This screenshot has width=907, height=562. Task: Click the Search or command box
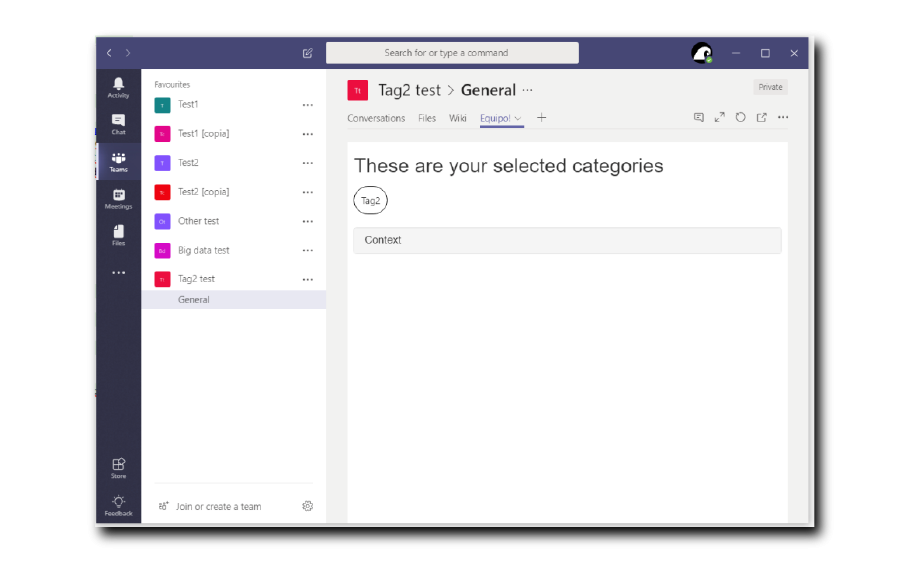452,53
